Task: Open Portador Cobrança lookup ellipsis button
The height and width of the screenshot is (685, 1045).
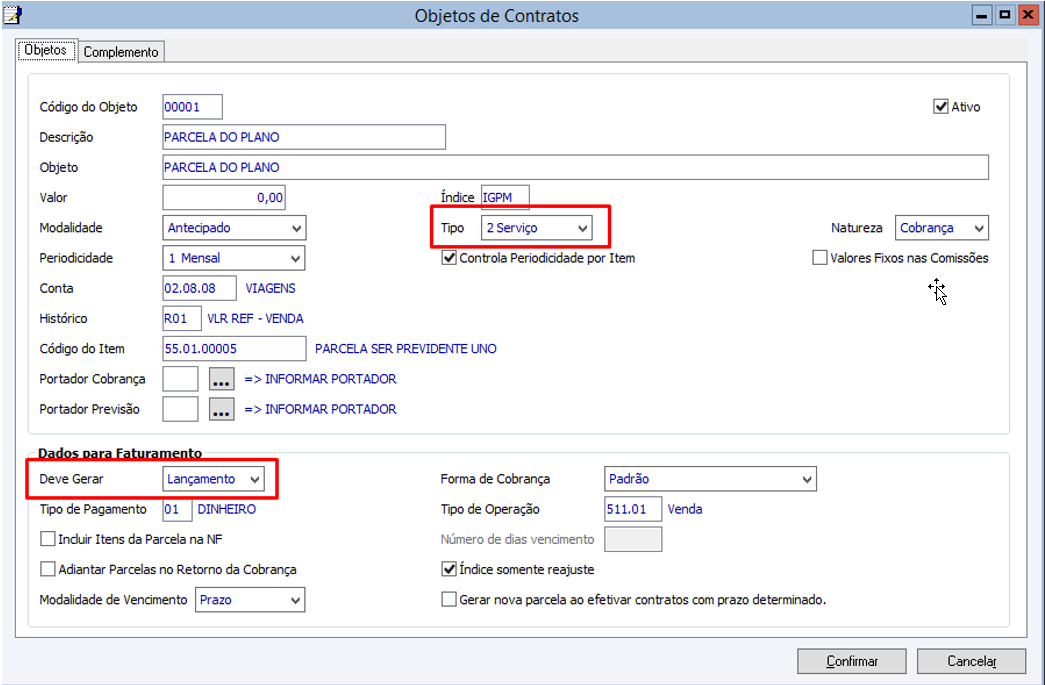Action: pos(221,379)
